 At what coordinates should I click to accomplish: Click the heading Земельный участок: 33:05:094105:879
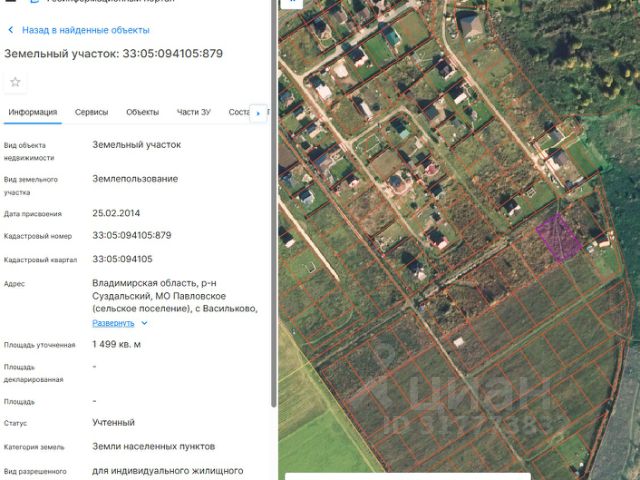[113, 54]
